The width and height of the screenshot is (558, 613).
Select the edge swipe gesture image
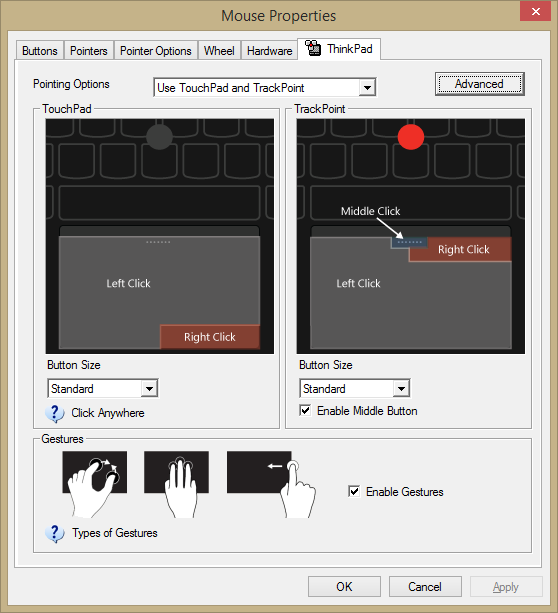pyautogui.click(x=271, y=484)
